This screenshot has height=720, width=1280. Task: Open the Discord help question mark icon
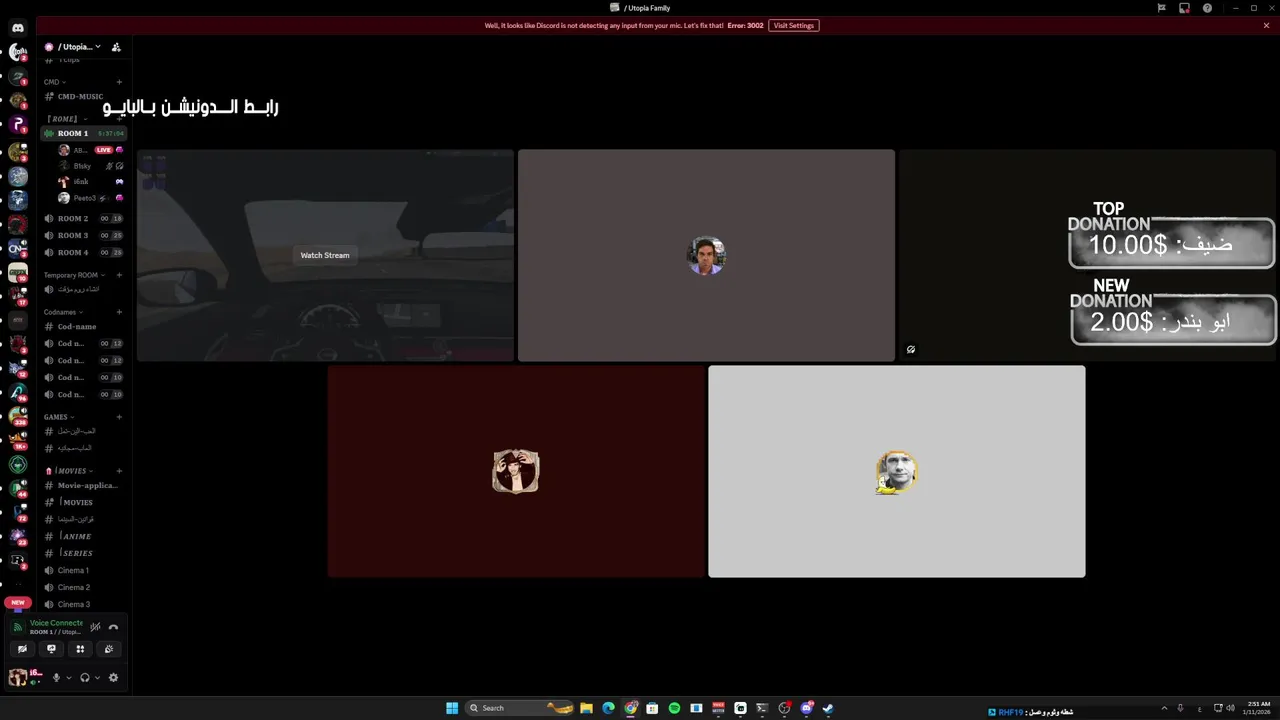[1207, 8]
